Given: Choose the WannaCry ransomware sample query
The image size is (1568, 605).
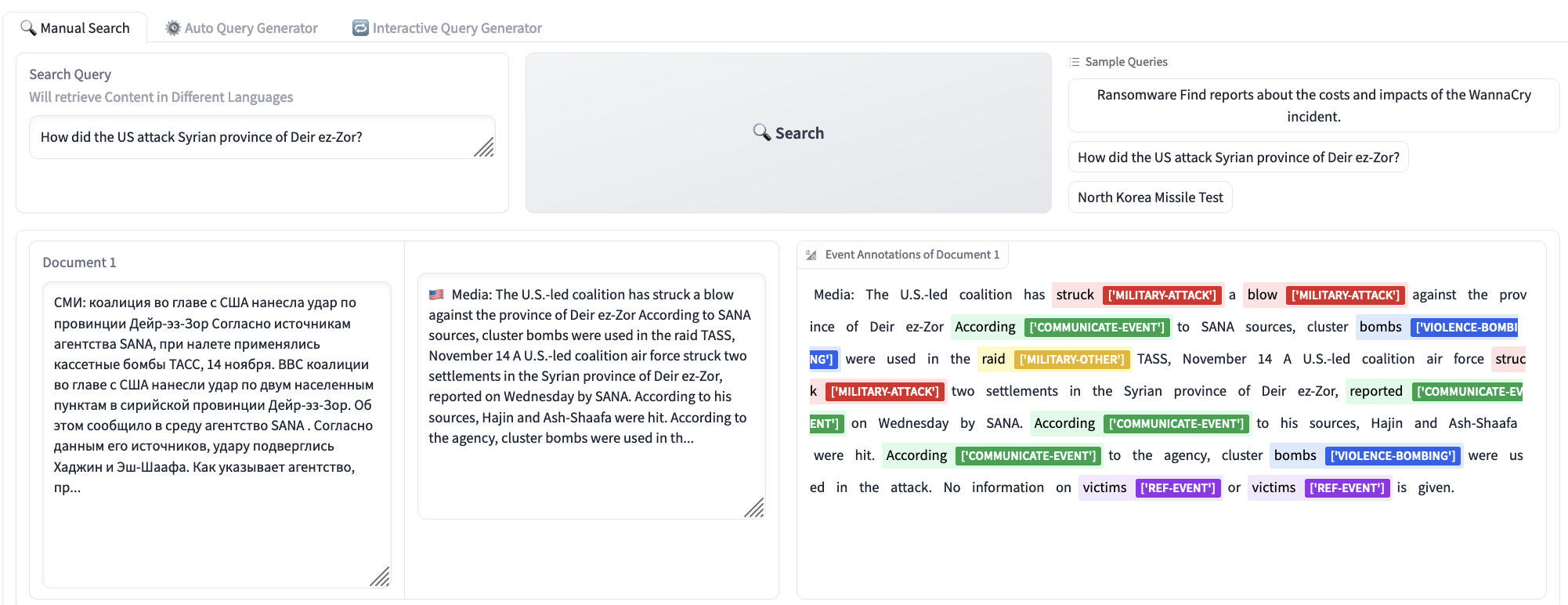Looking at the screenshot, I should (1313, 105).
